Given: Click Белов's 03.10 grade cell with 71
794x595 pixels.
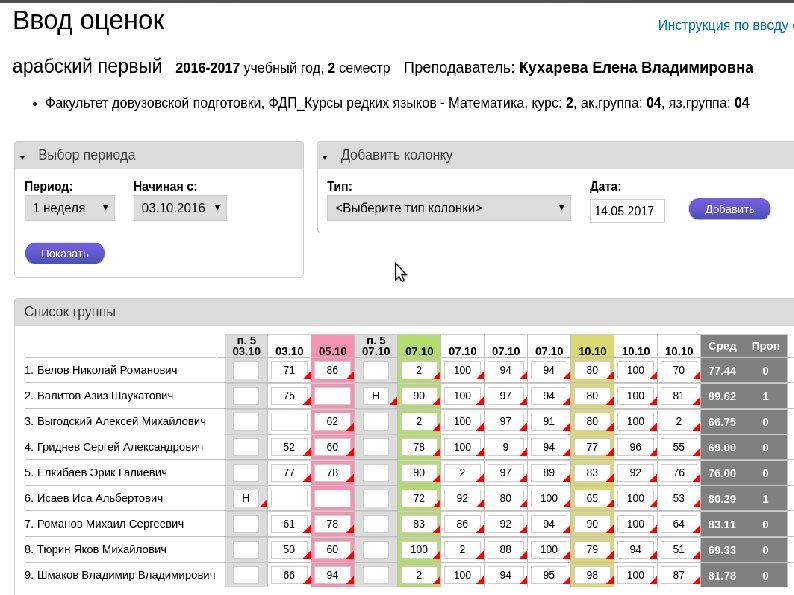Looking at the screenshot, I should click(x=289, y=370).
